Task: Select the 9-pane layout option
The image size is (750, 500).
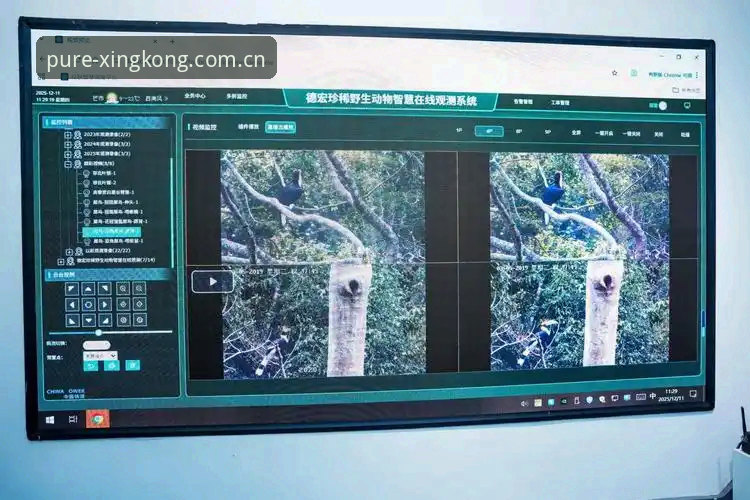Action: click(548, 132)
